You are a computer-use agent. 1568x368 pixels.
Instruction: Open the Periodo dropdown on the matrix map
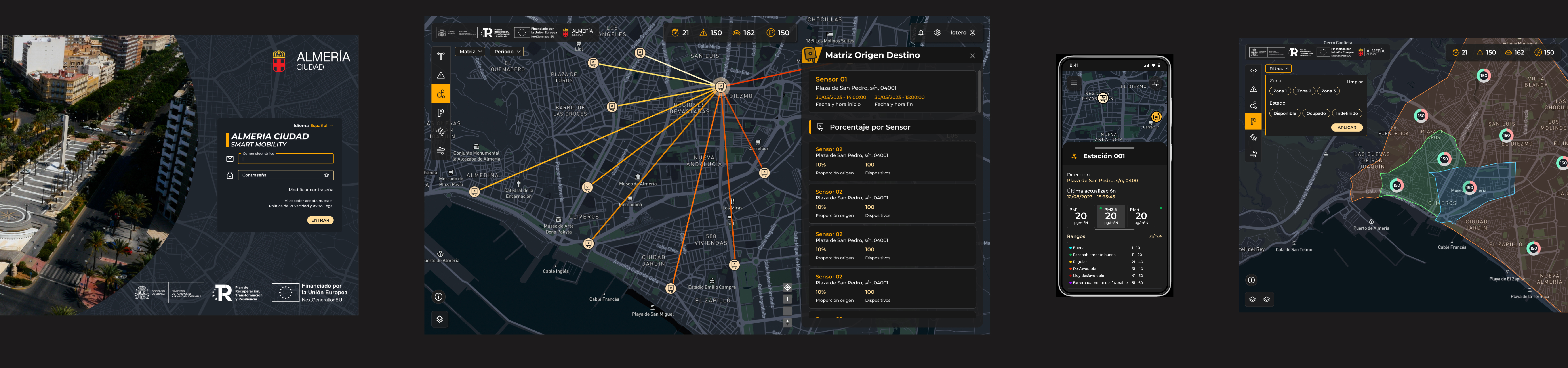click(x=507, y=52)
